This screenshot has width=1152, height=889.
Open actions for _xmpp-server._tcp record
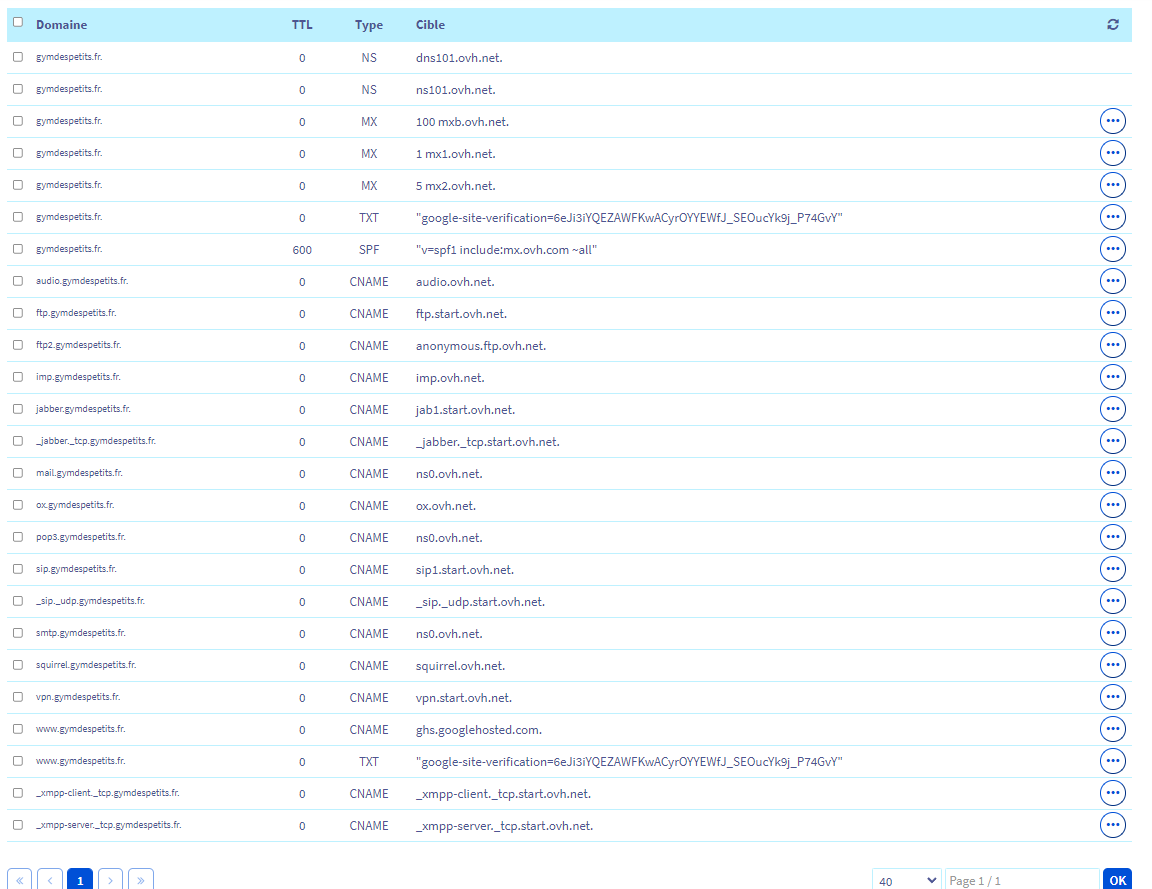(x=1112, y=825)
